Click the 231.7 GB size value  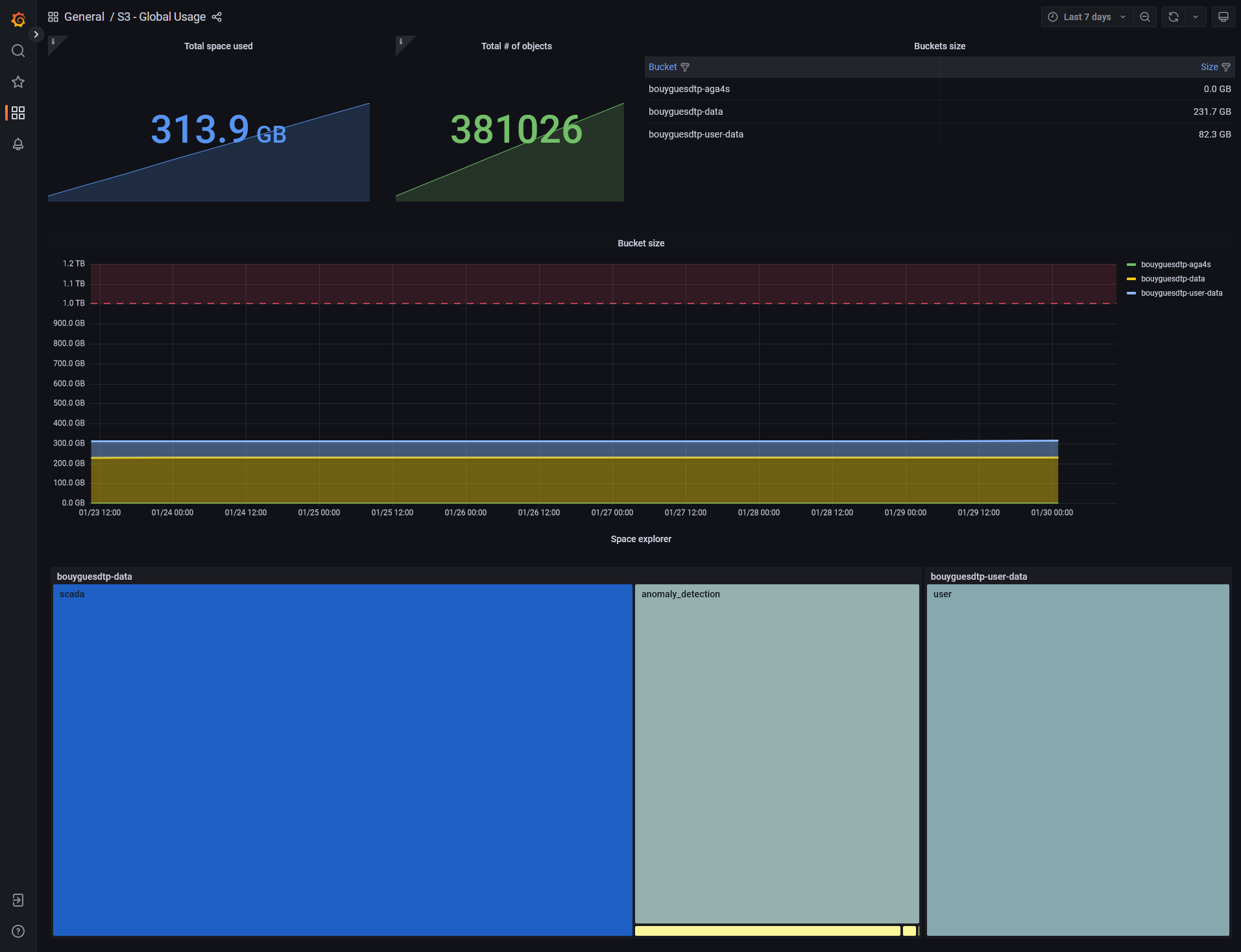pos(1212,112)
